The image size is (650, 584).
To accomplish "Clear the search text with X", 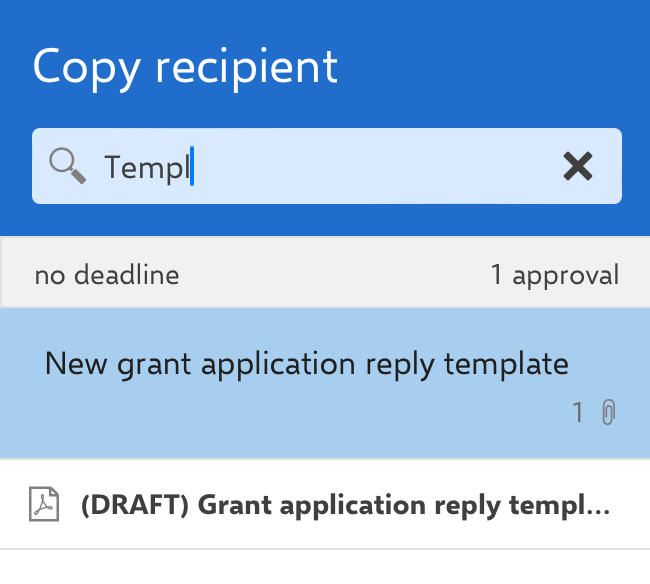I will 578,166.
